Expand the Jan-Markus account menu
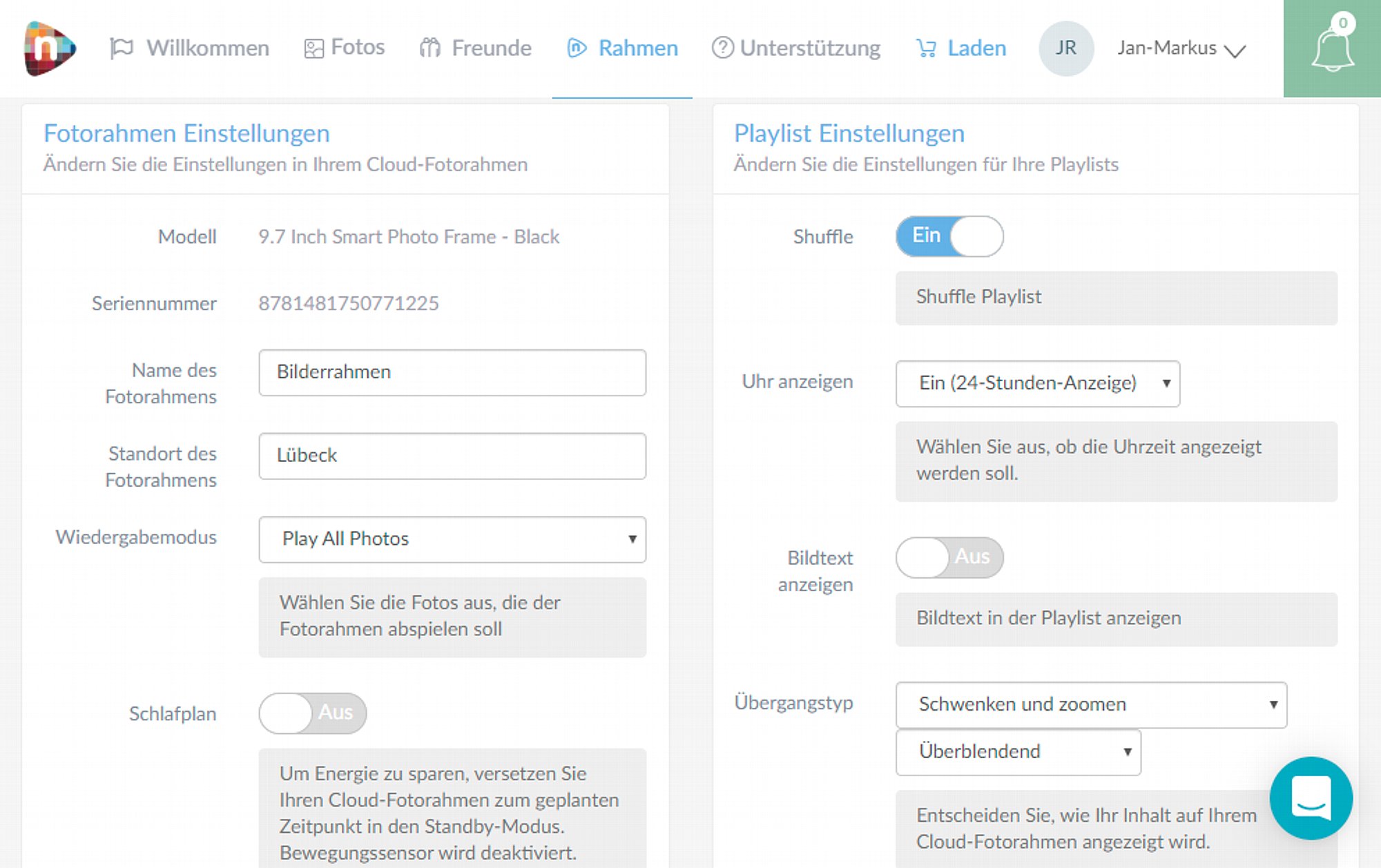 click(1181, 48)
